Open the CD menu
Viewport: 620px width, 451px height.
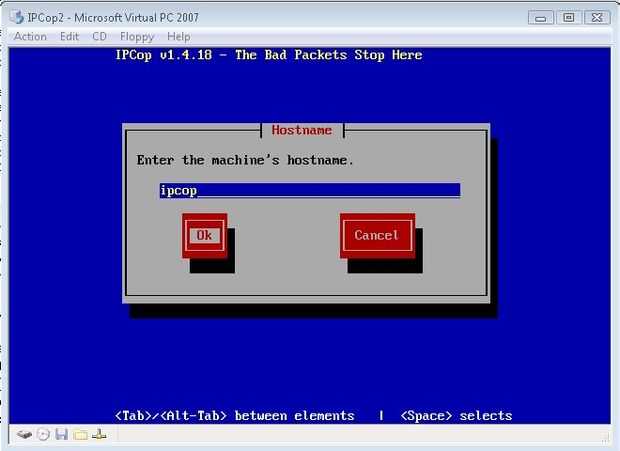click(x=99, y=36)
